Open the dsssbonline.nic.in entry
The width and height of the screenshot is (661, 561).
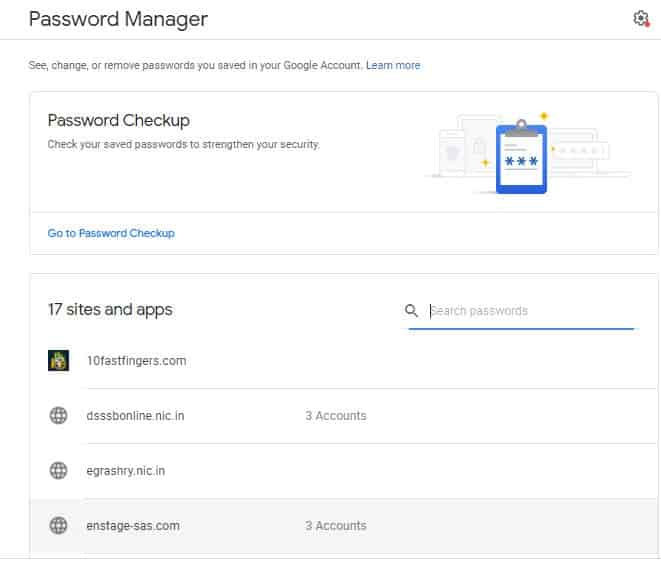click(344, 416)
